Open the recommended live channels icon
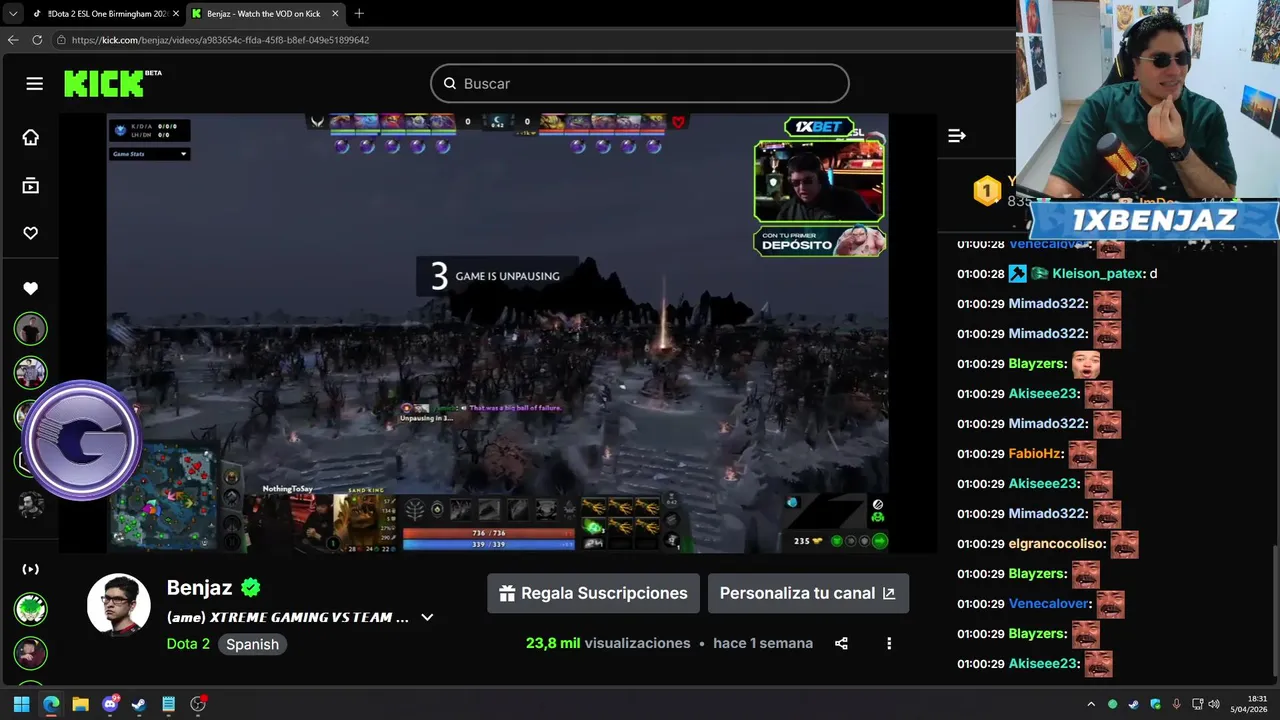 click(31, 569)
